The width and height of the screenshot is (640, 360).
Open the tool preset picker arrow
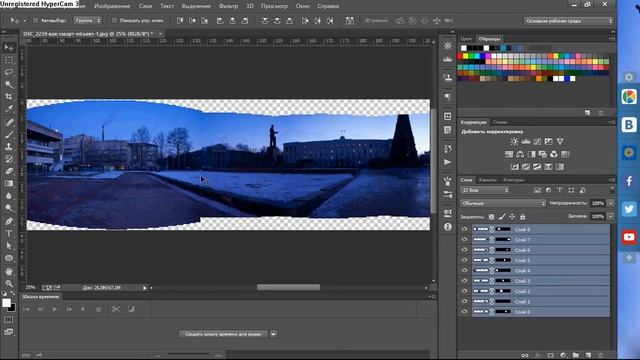point(24,20)
